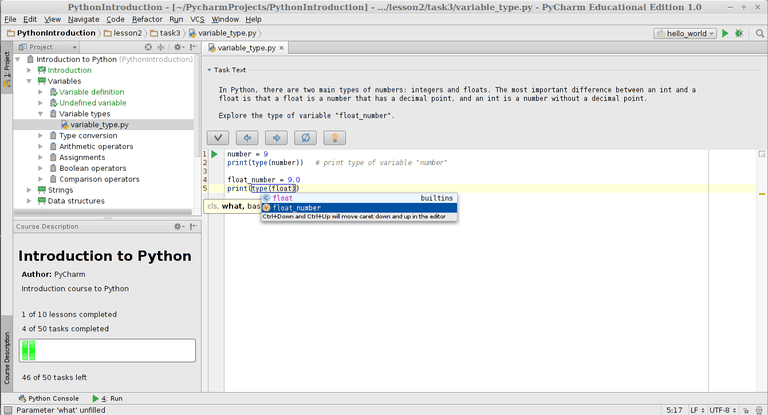Open the Help menu
This screenshot has height=415, width=768.
pyautogui.click(x=253, y=19)
